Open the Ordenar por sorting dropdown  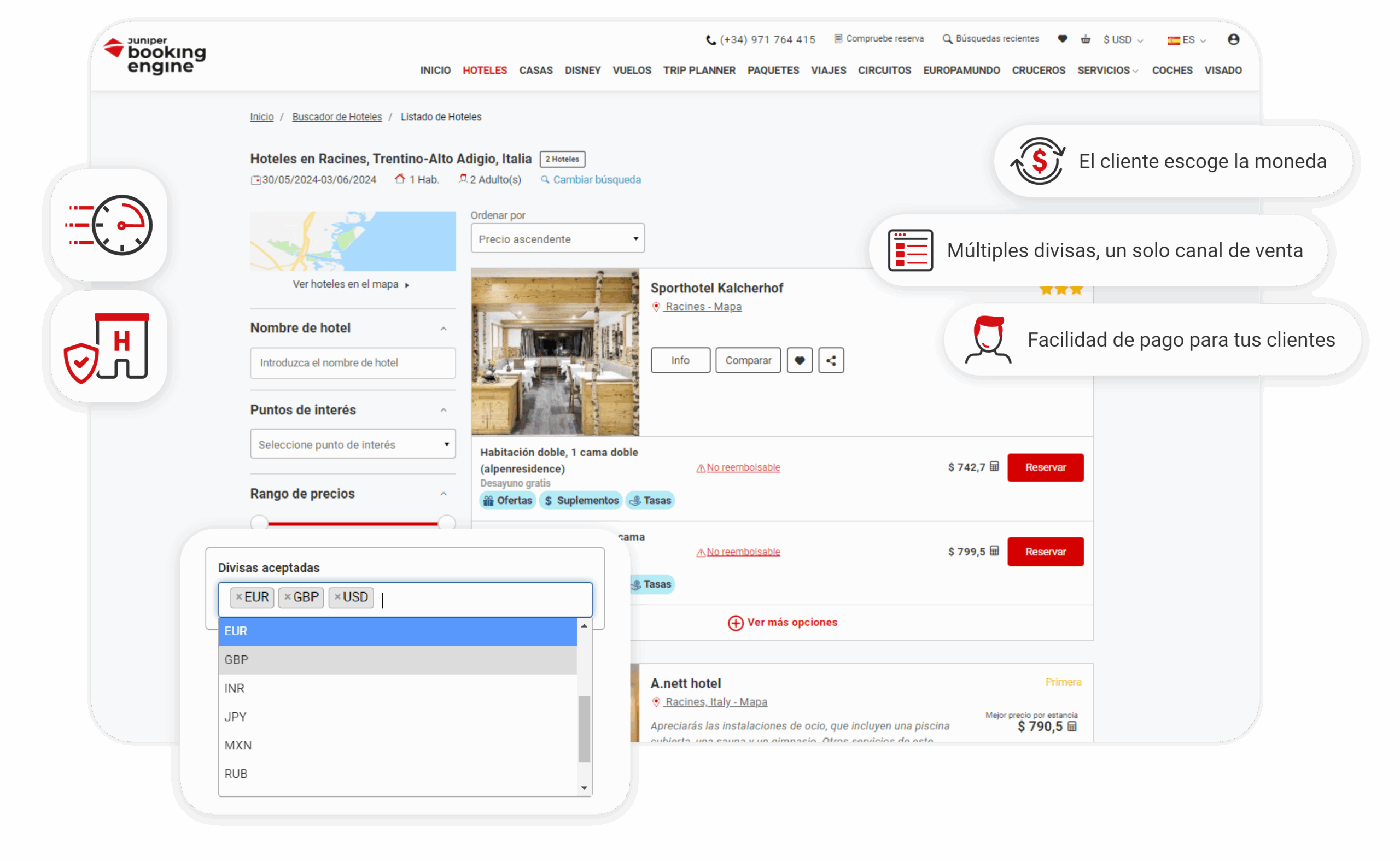[x=557, y=238]
